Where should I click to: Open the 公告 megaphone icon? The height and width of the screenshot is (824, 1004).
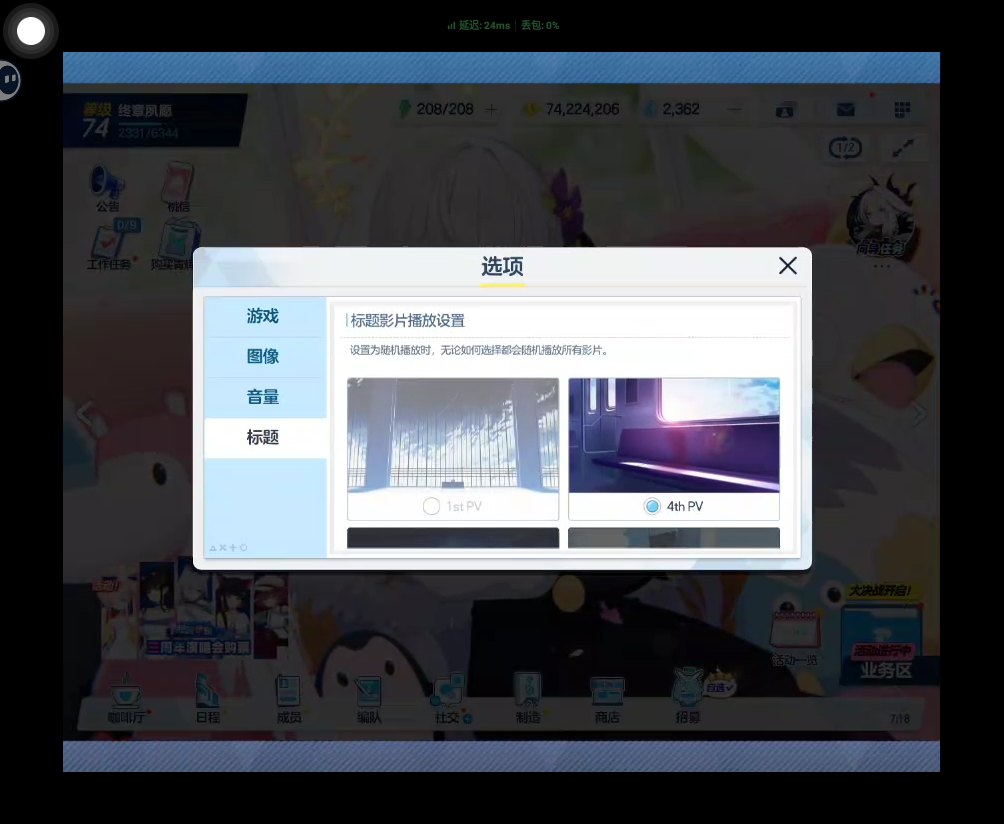pyautogui.click(x=107, y=186)
